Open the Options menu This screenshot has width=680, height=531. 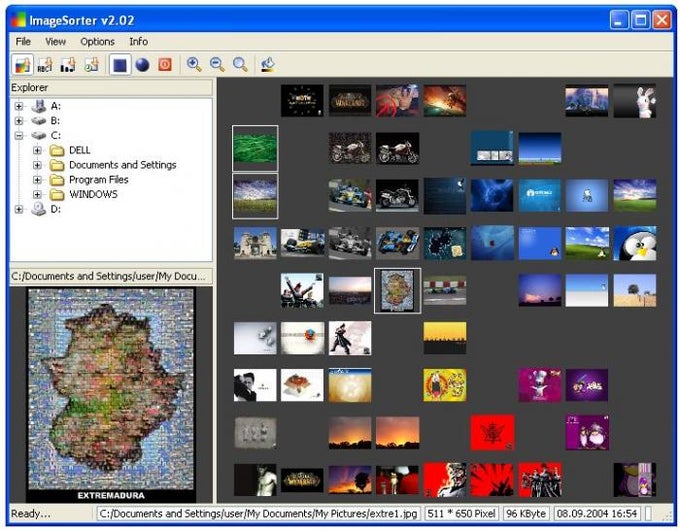(x=98, y=42)
